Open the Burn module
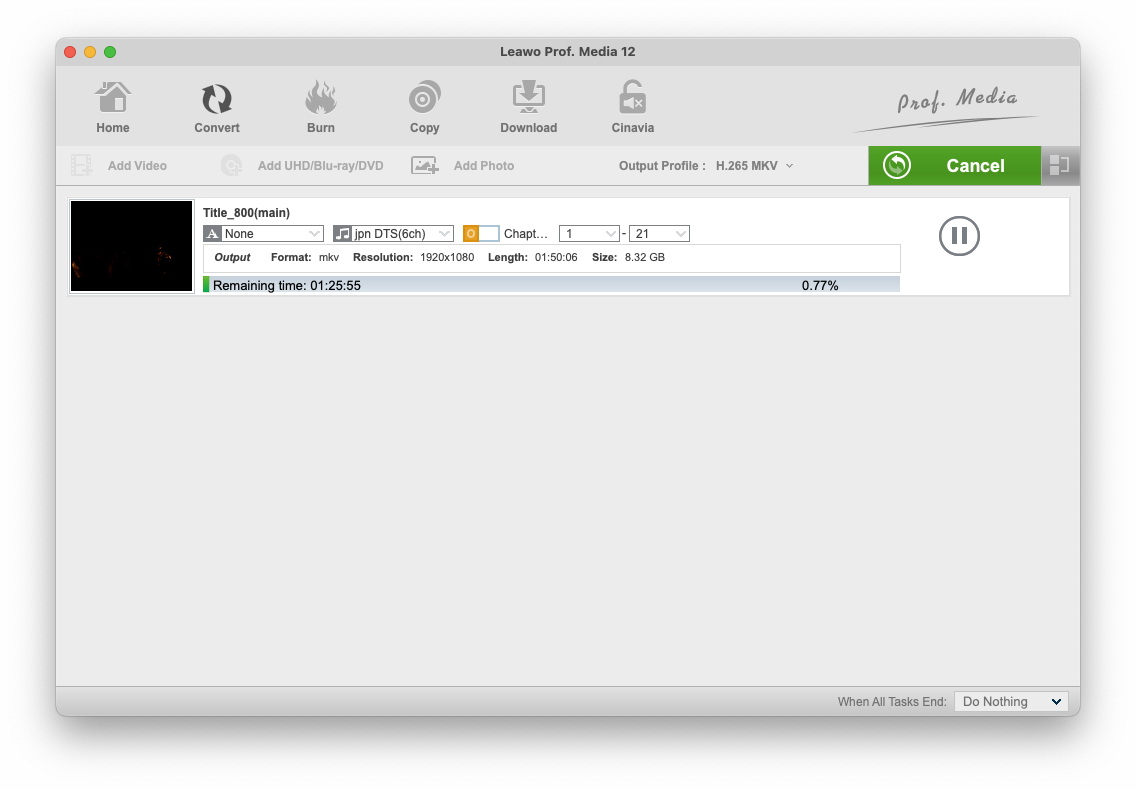Image resolution: width=1136 pixels, height=790 pixels. pyautogui.click(x=320, y=107)
